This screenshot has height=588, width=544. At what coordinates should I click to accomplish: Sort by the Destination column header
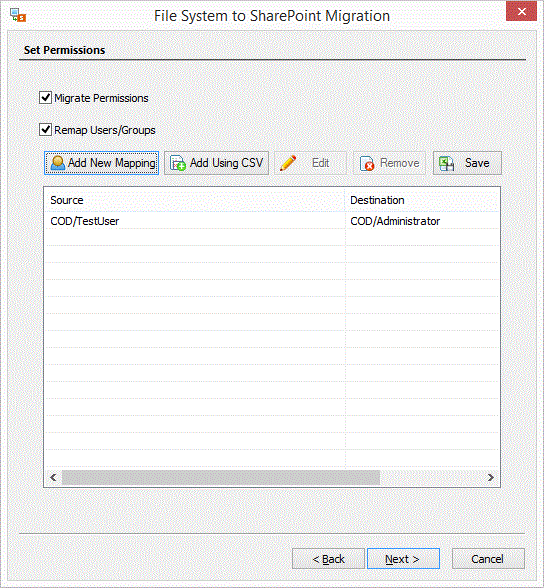[x=422, y=200]
